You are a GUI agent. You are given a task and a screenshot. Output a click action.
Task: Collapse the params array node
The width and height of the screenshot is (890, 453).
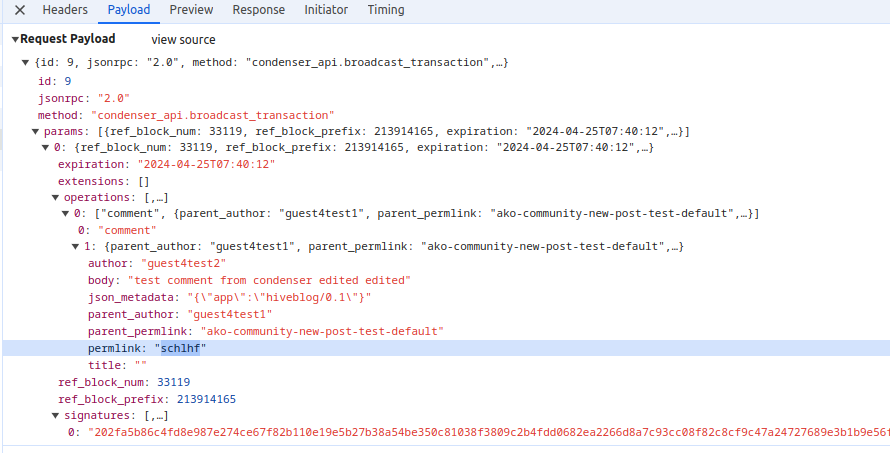[36, 131]
